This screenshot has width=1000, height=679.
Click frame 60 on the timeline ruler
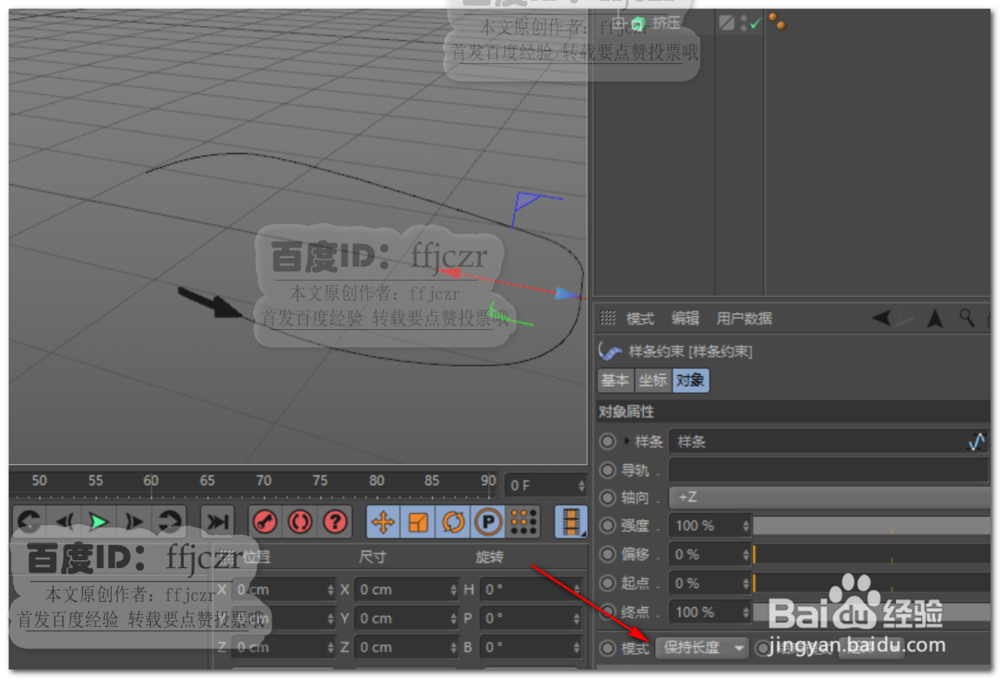pyautogui.click(x=151, y=481)
